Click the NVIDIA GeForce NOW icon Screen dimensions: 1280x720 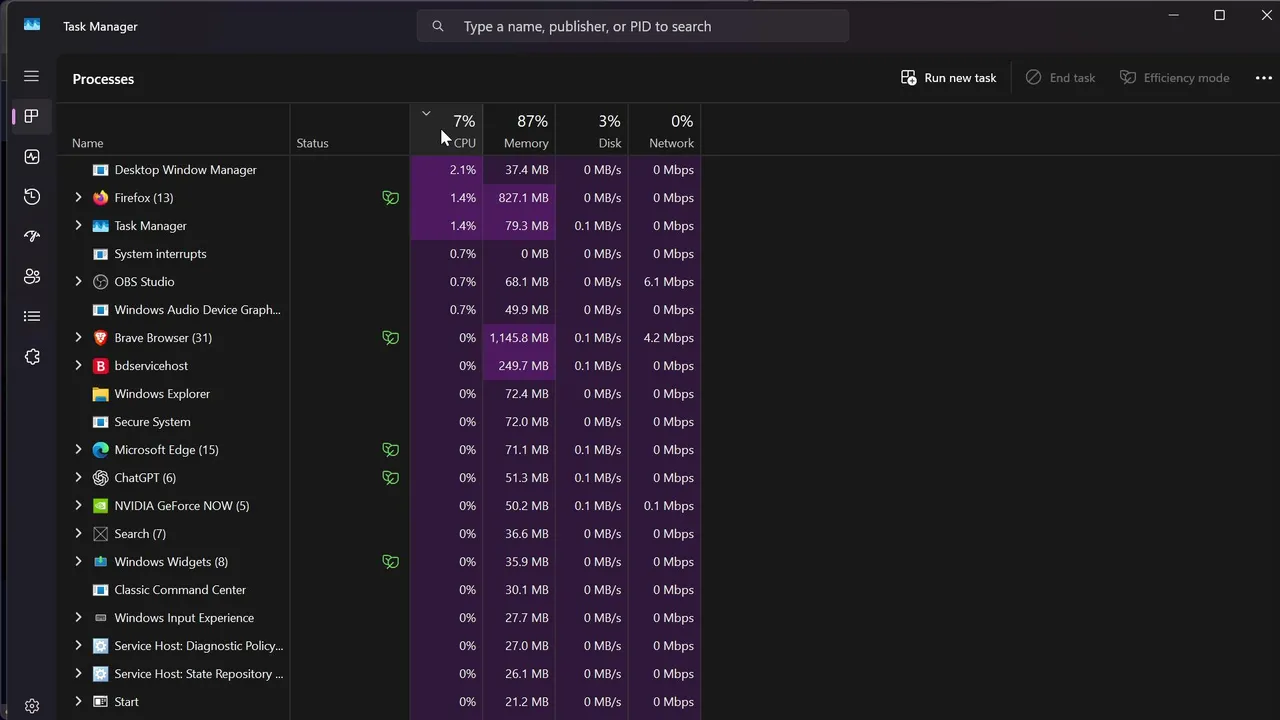[100, 506]
